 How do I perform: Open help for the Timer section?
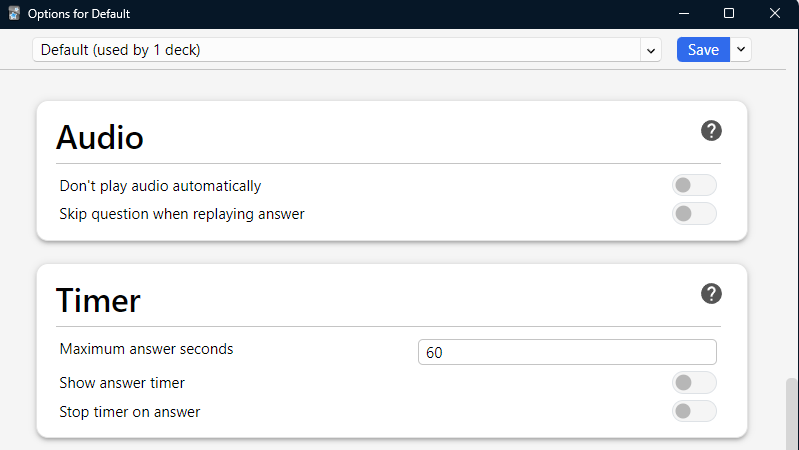711,293
